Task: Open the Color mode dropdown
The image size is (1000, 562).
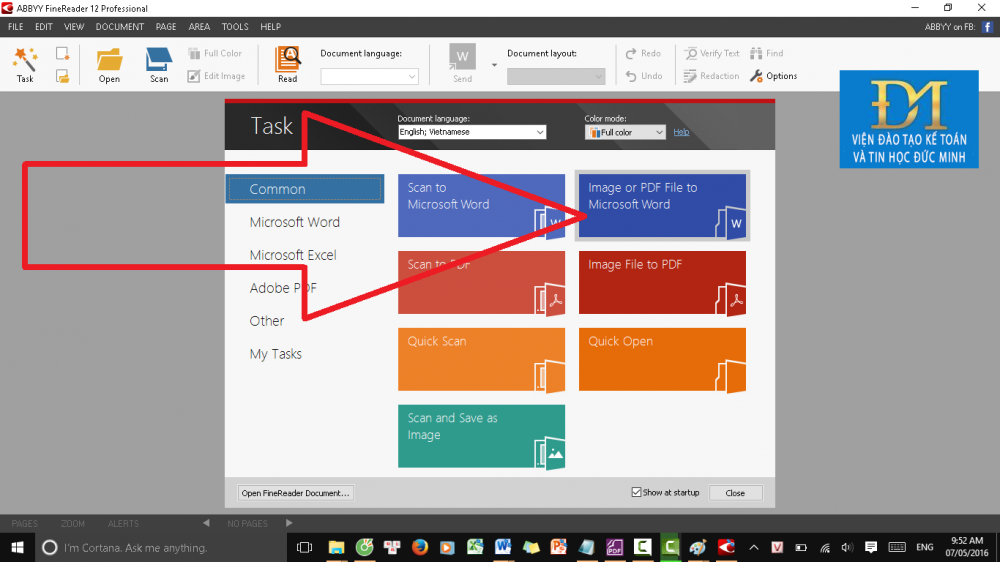Action: [x=625, y=132]
